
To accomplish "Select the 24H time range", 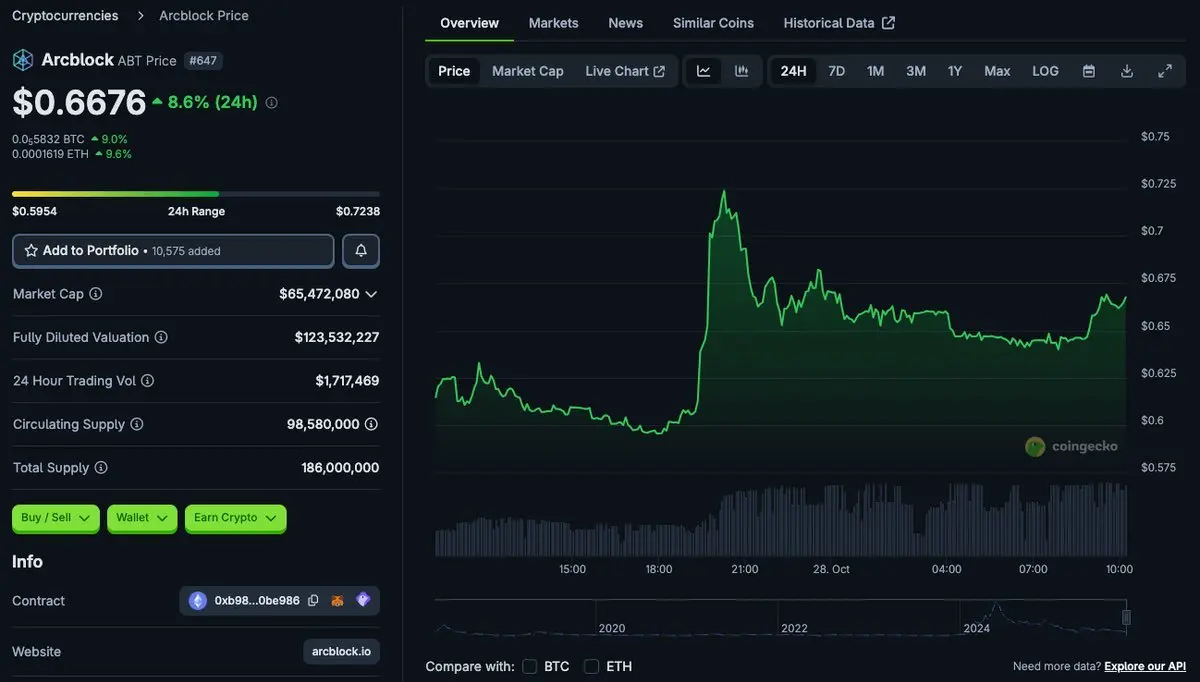I will point(793,71).
